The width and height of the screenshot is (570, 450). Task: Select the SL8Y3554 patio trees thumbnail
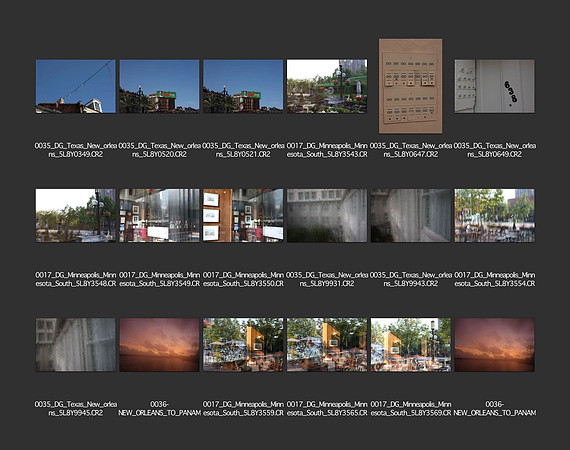pyautogui.click(x=494, y=215)
